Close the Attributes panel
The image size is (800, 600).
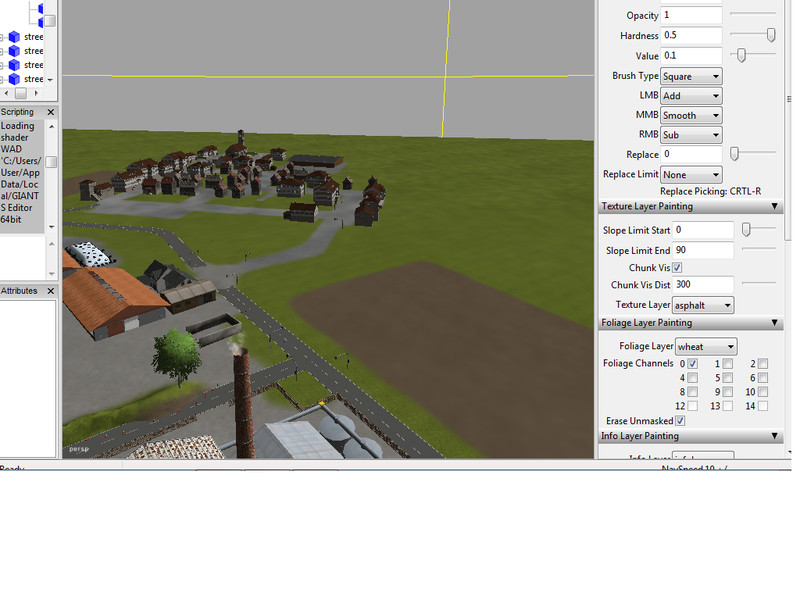pos(52,291)
